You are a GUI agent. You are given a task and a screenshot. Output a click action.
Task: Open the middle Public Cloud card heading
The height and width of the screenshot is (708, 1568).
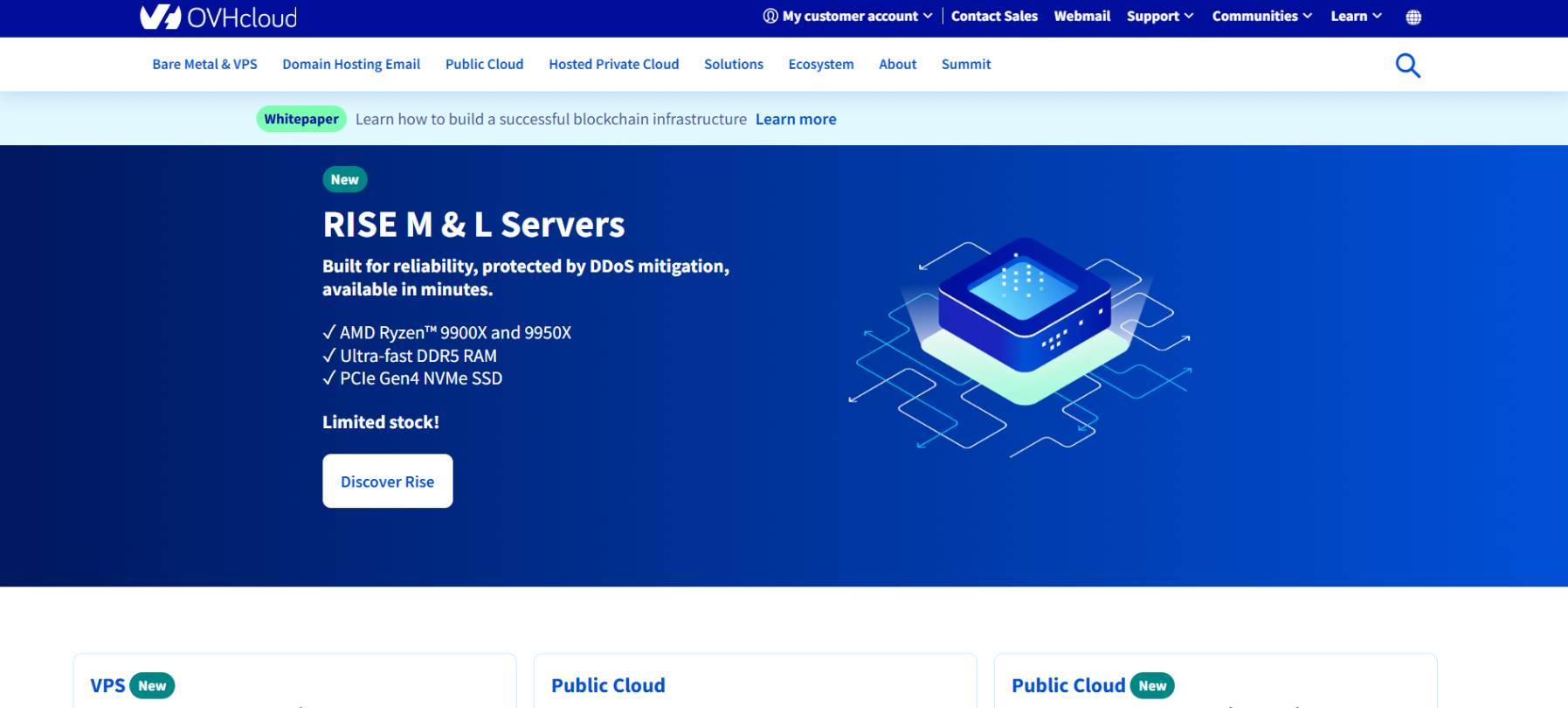point(608,685)
